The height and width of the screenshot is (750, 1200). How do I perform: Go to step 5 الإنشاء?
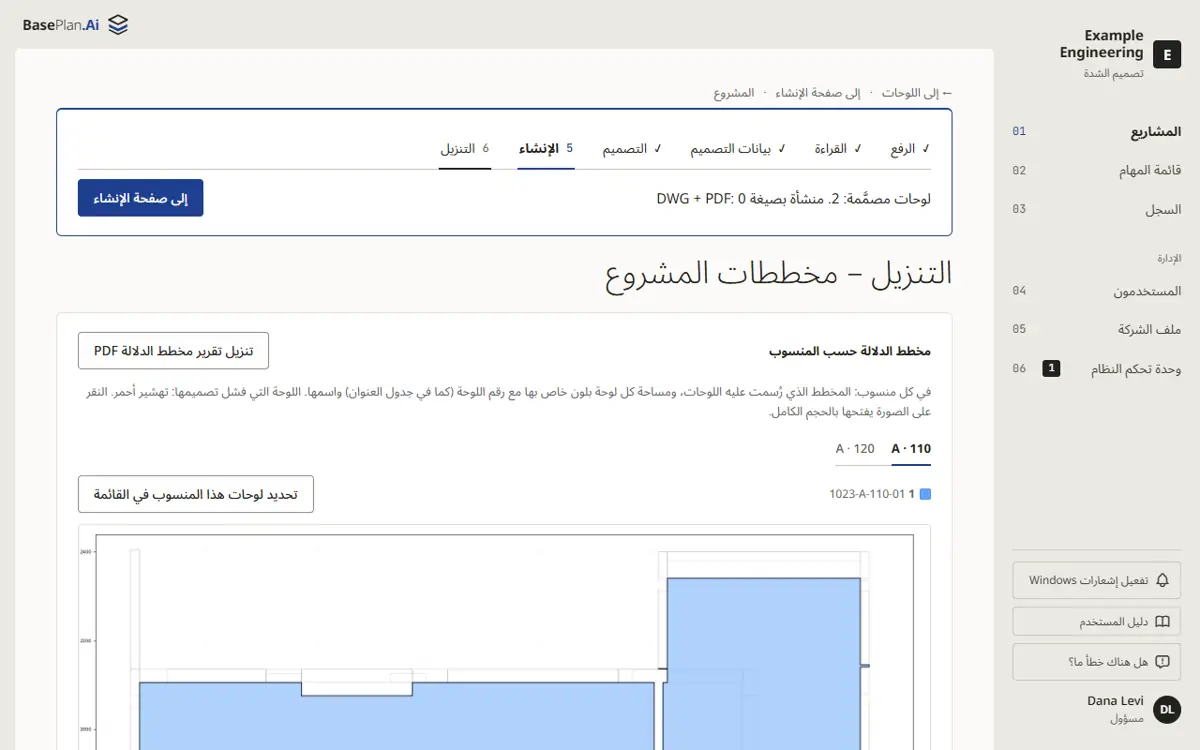(x=546, y=149)
